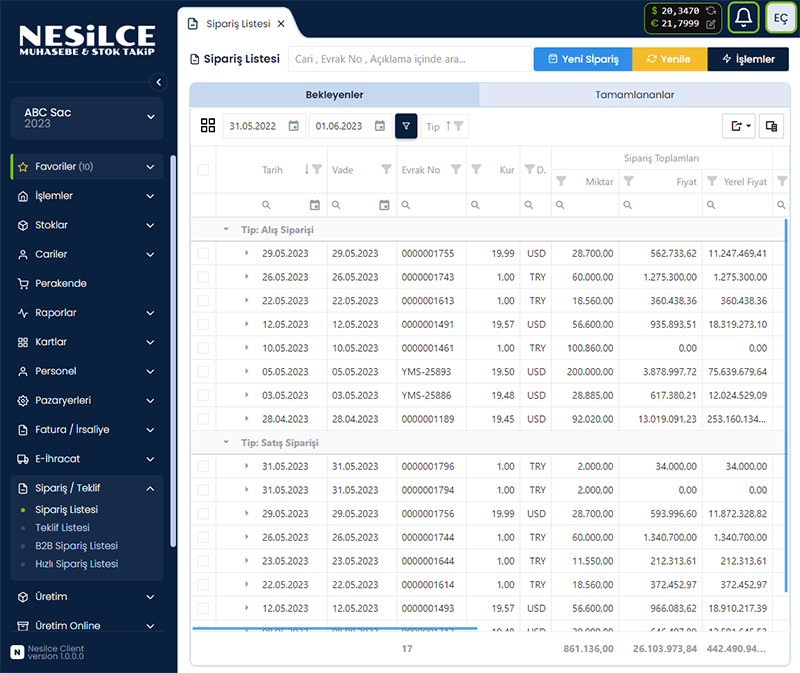Click the grid vertical scrollbar
This screenshot has height=673, width=800.
(786, 406)
